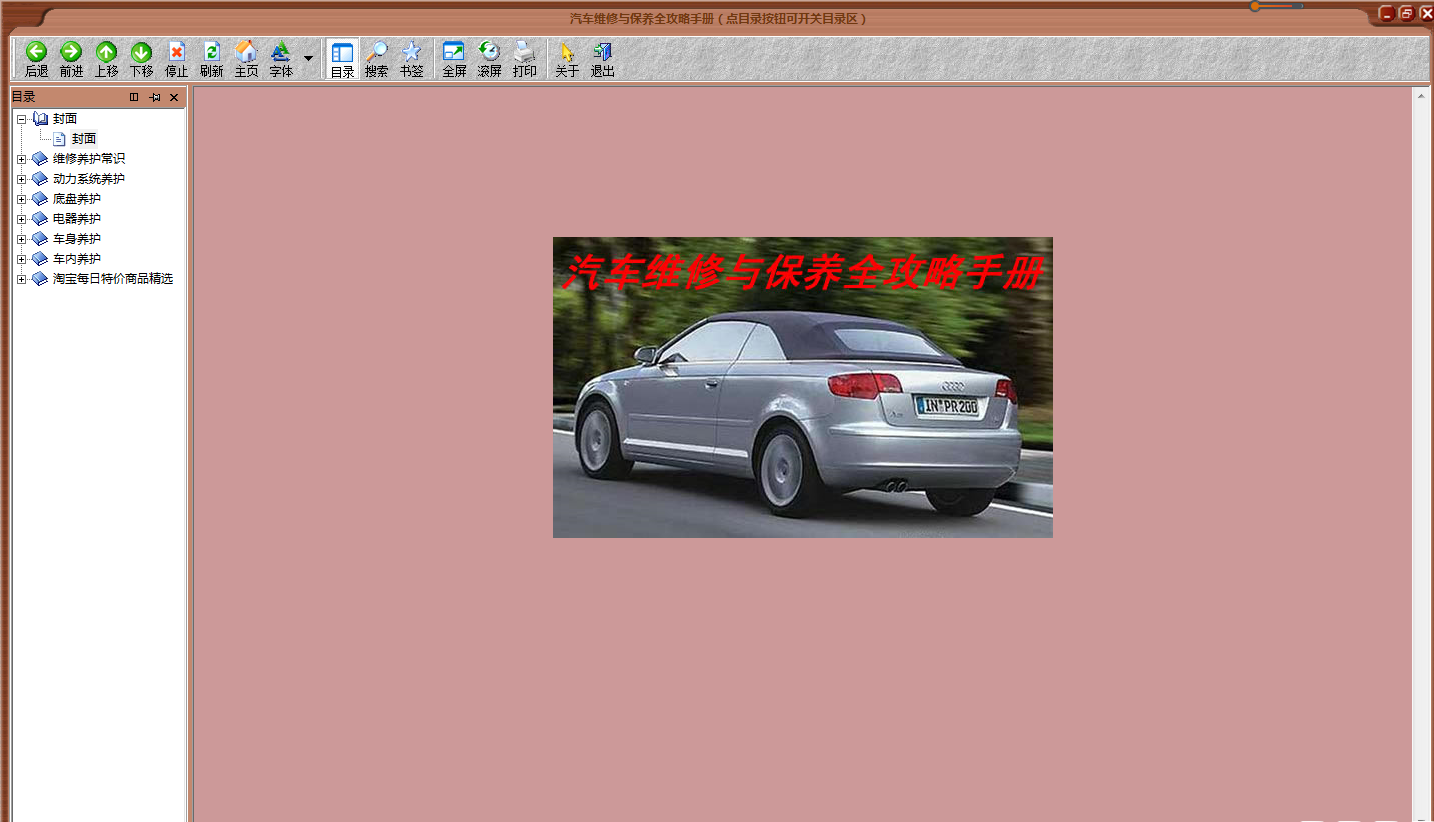
Task: Open the dropdown arrow next to 字体
Action: pos(308,58)
